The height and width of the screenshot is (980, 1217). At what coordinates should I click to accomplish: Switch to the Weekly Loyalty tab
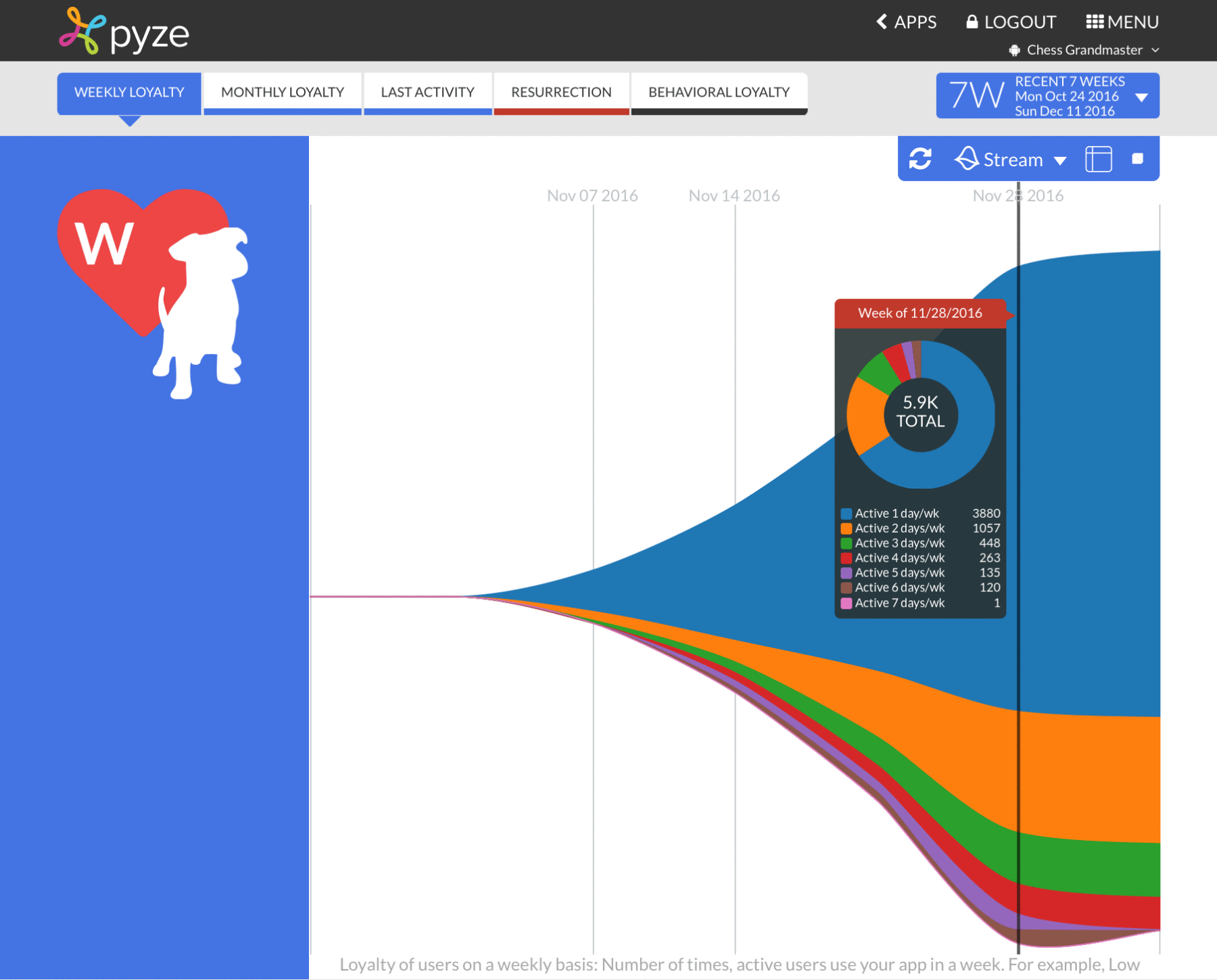point(129,93)
